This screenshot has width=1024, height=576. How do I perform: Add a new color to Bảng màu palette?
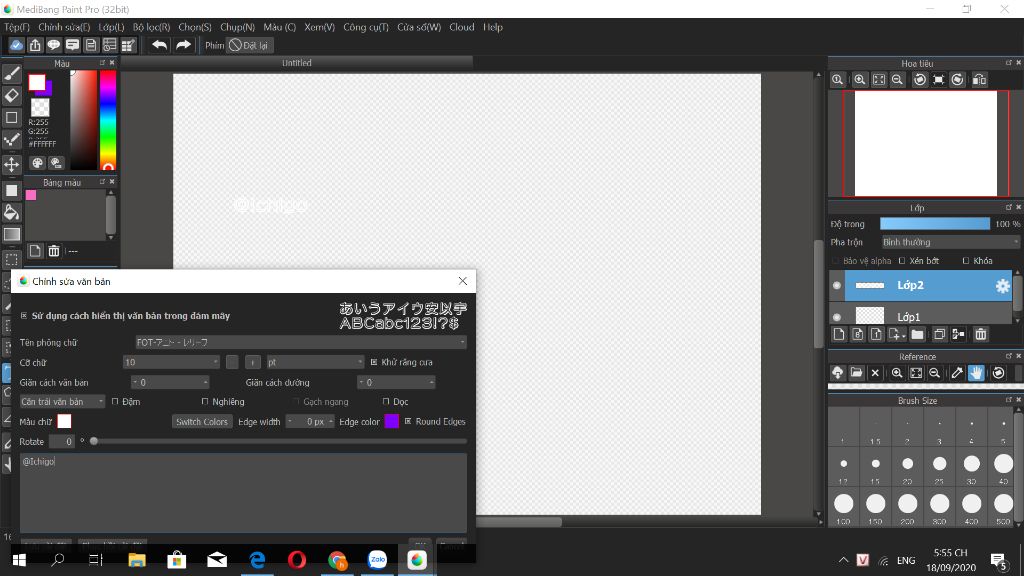coord(35,251)
